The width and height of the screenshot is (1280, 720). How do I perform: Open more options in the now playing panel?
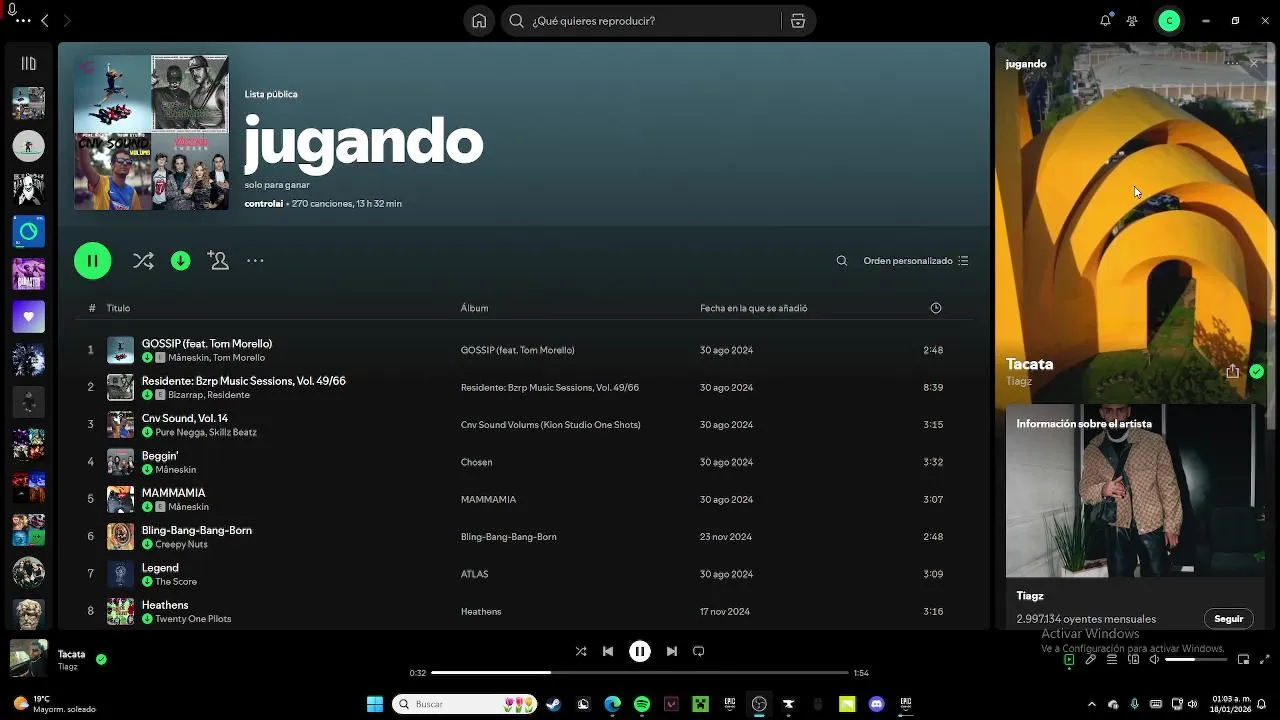tap(1231, 63)
